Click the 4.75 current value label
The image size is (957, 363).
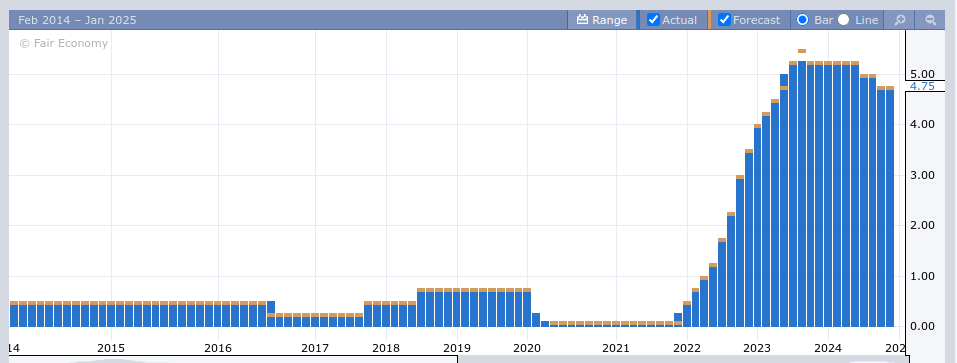[x=922, y=86]
